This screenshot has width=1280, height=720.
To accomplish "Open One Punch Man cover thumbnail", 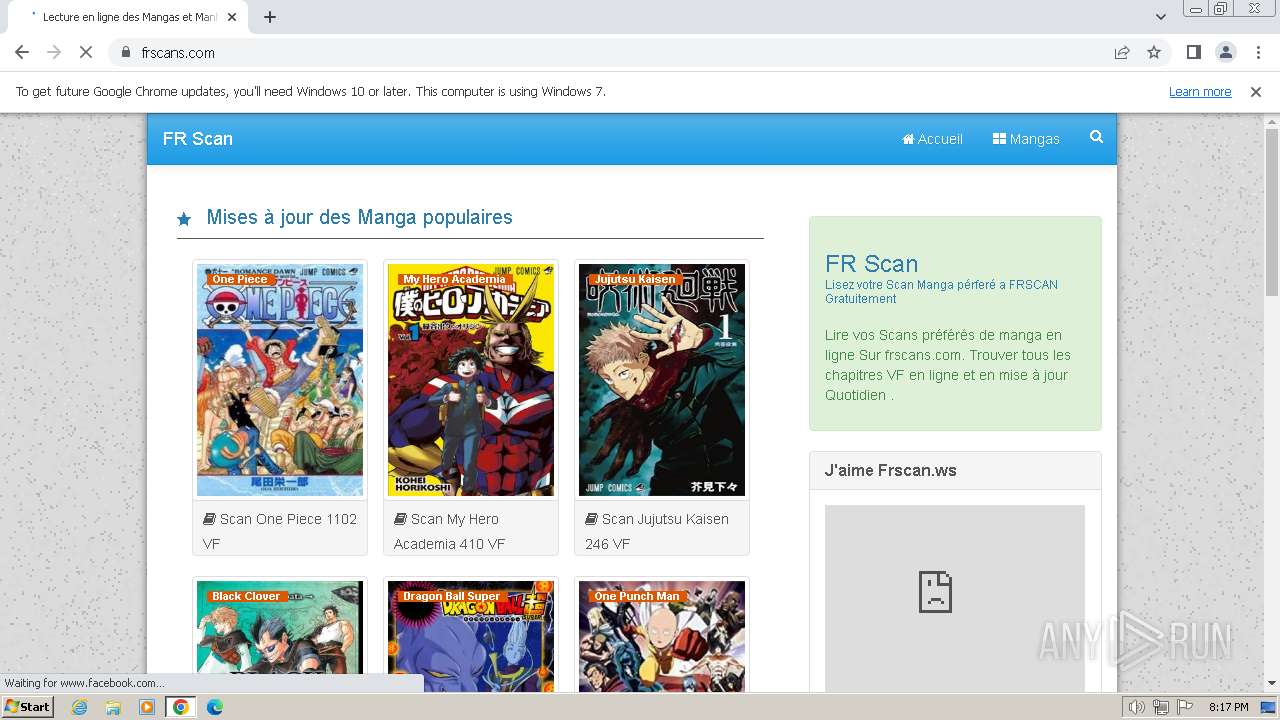I will [662, 636].
